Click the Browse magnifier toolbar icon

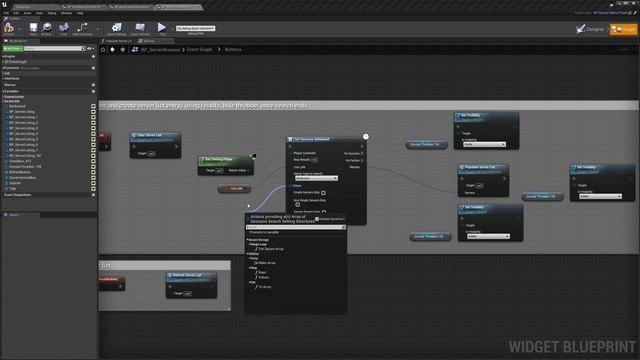(47, 28)
